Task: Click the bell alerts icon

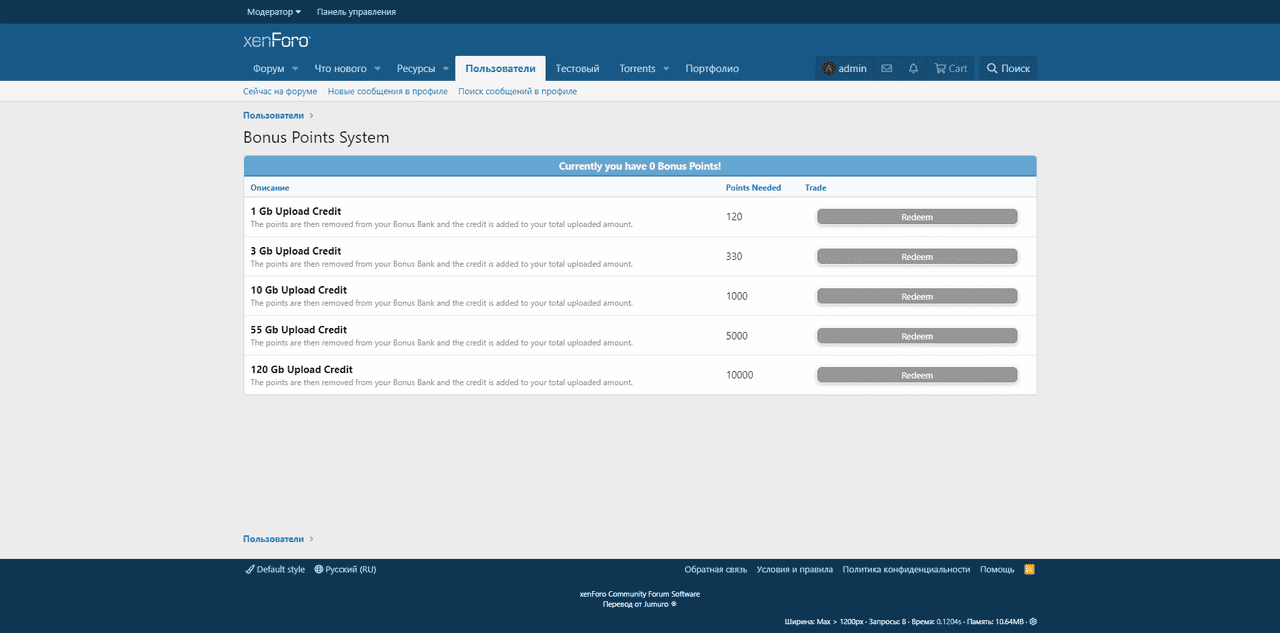Action: point(913,69)
